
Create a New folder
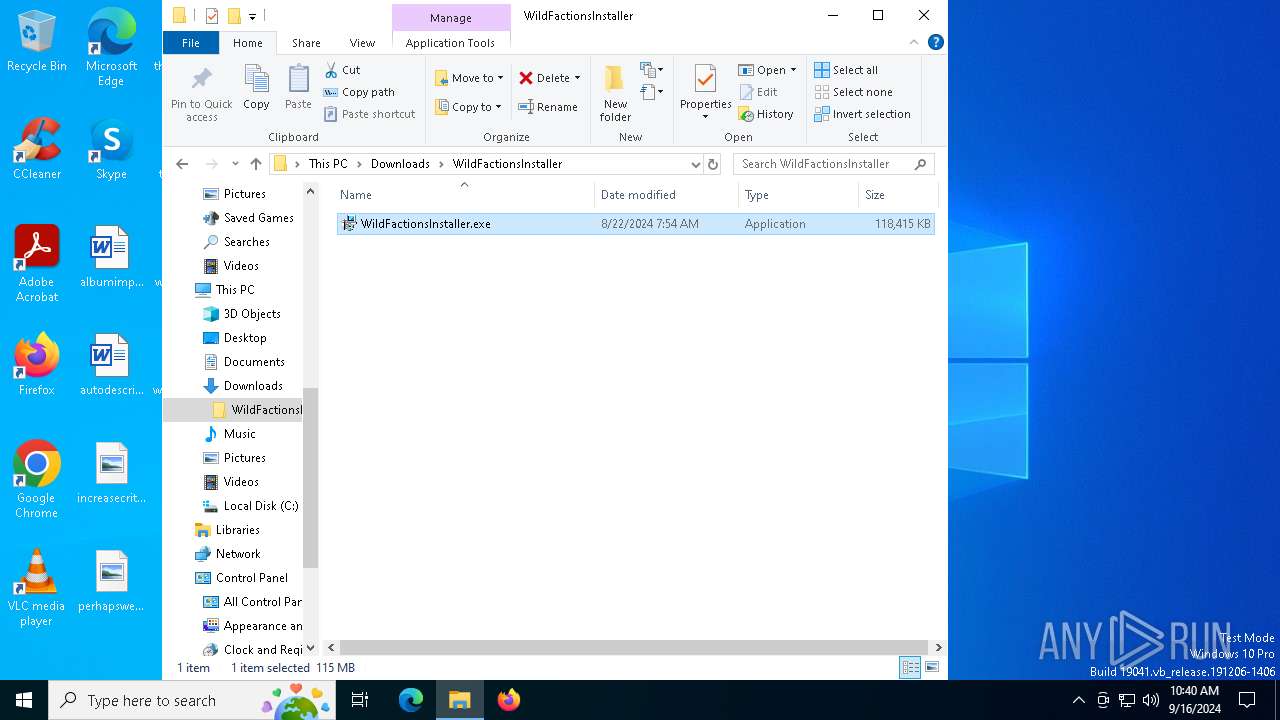pos(615,93)
